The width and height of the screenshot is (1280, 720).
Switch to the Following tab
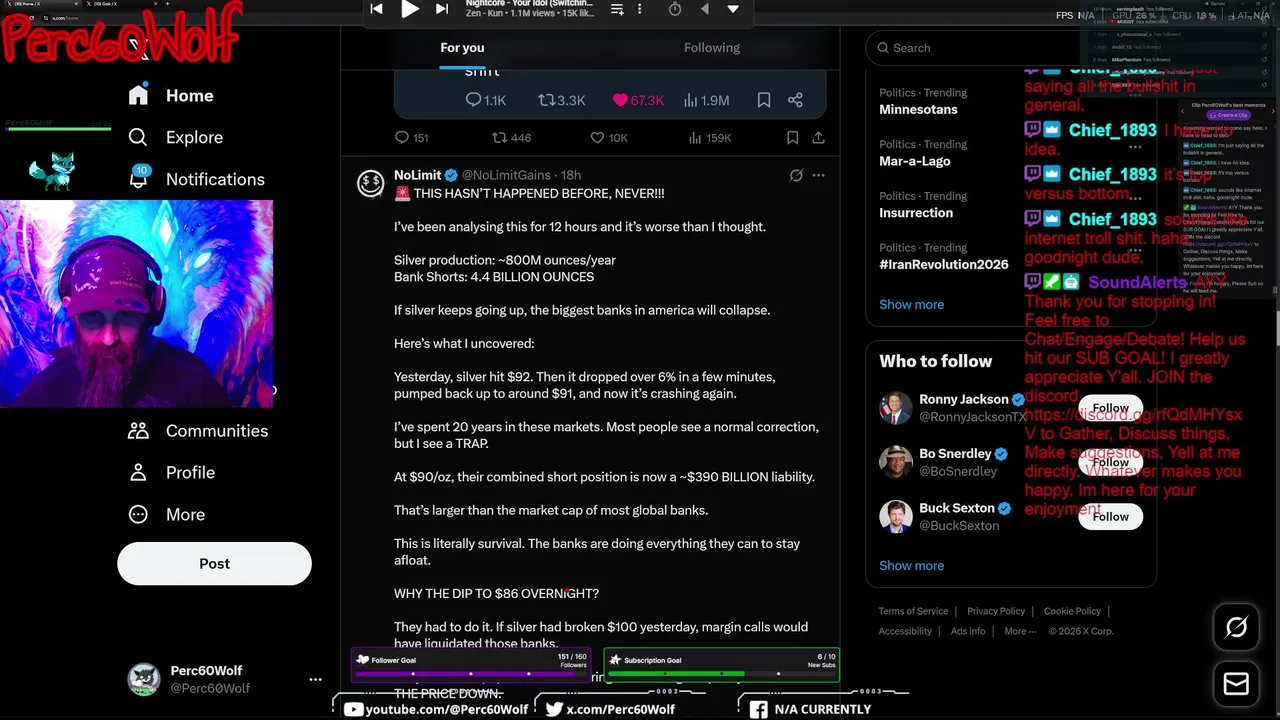point(712,47)
